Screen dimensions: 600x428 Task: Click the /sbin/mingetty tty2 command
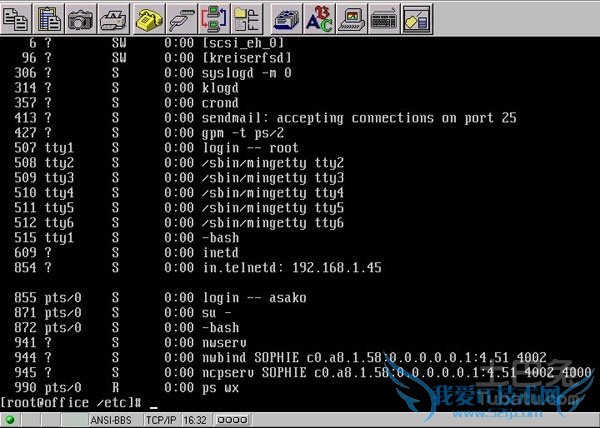tap(273, 163)
